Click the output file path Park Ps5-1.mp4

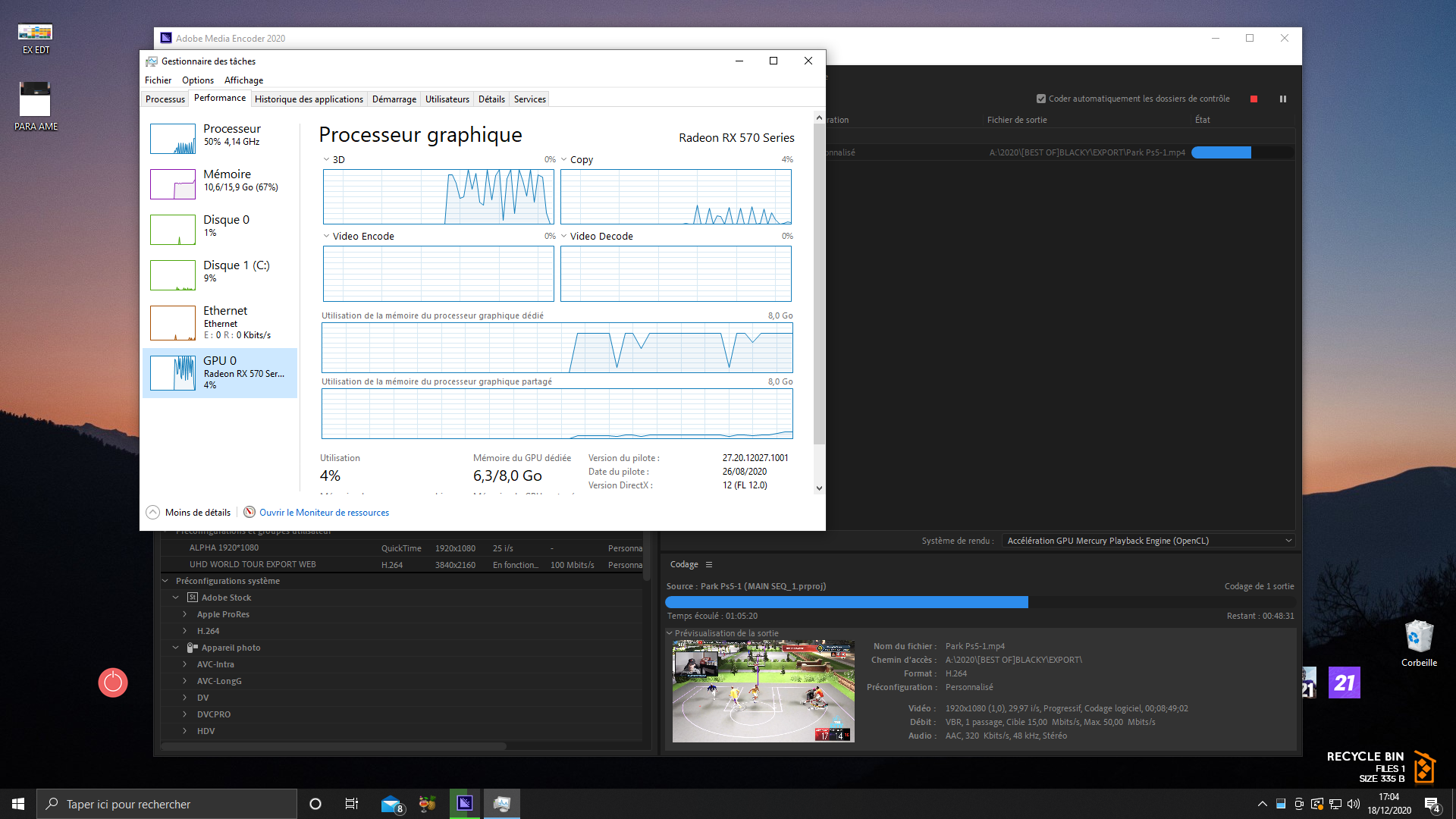1087,152
